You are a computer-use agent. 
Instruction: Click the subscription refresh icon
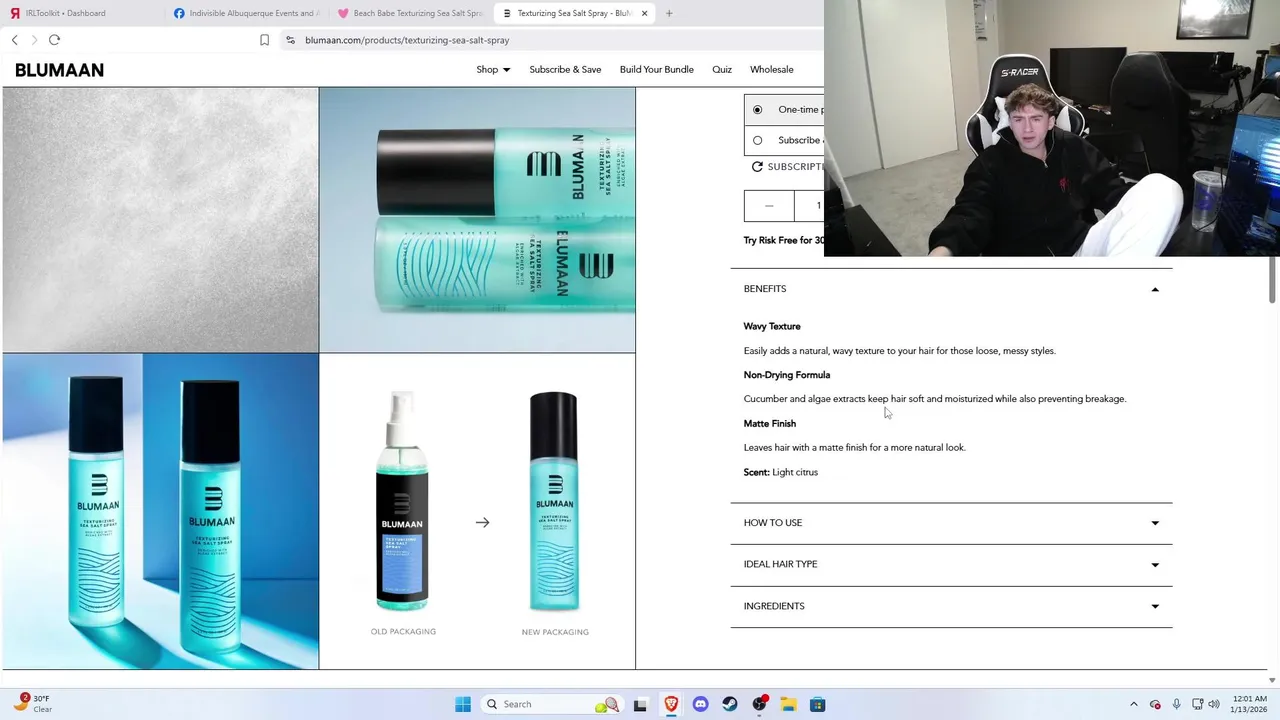(x=757, y=167)
